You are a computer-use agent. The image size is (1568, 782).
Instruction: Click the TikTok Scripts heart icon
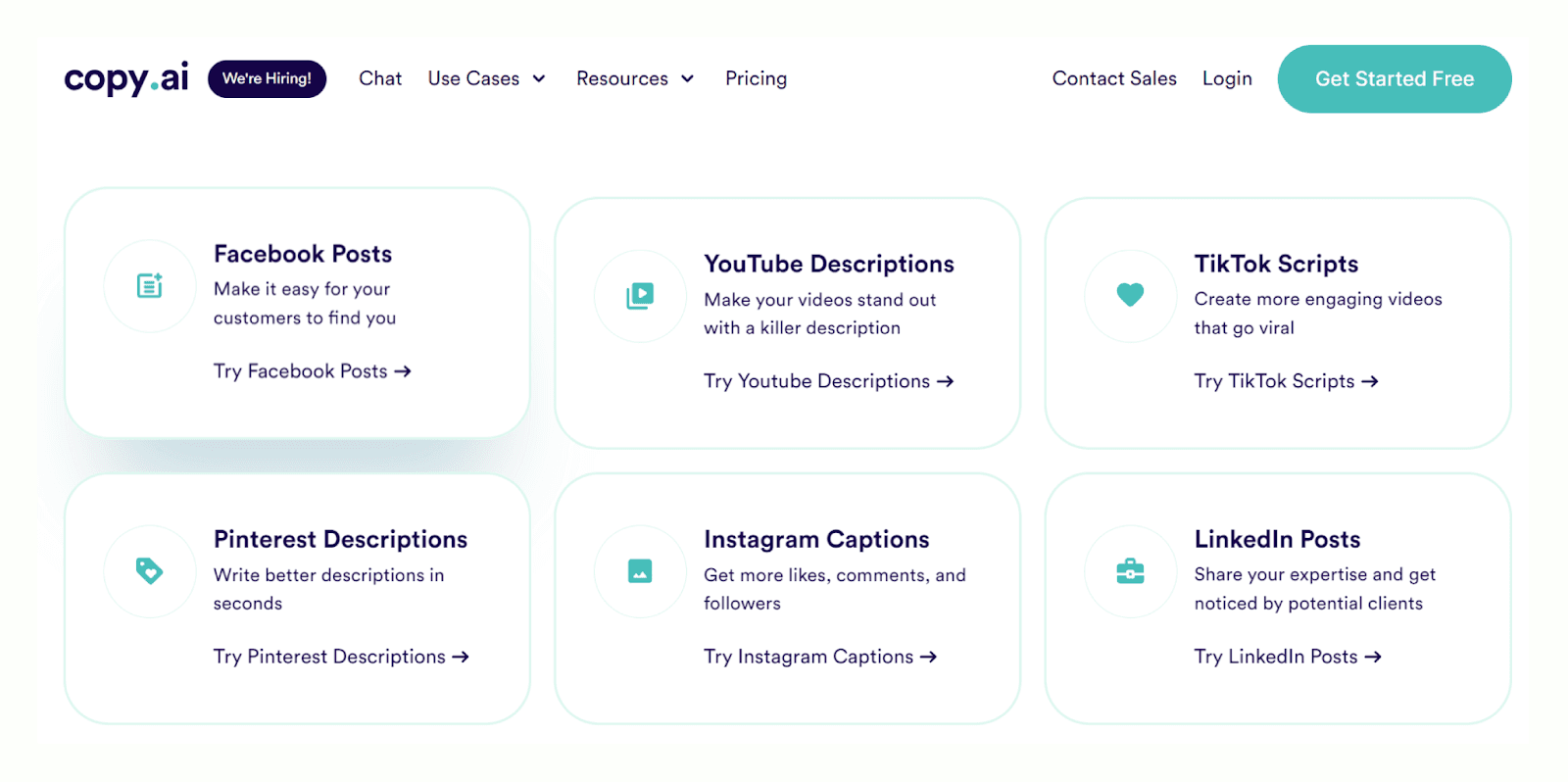tap(1130, 294)
